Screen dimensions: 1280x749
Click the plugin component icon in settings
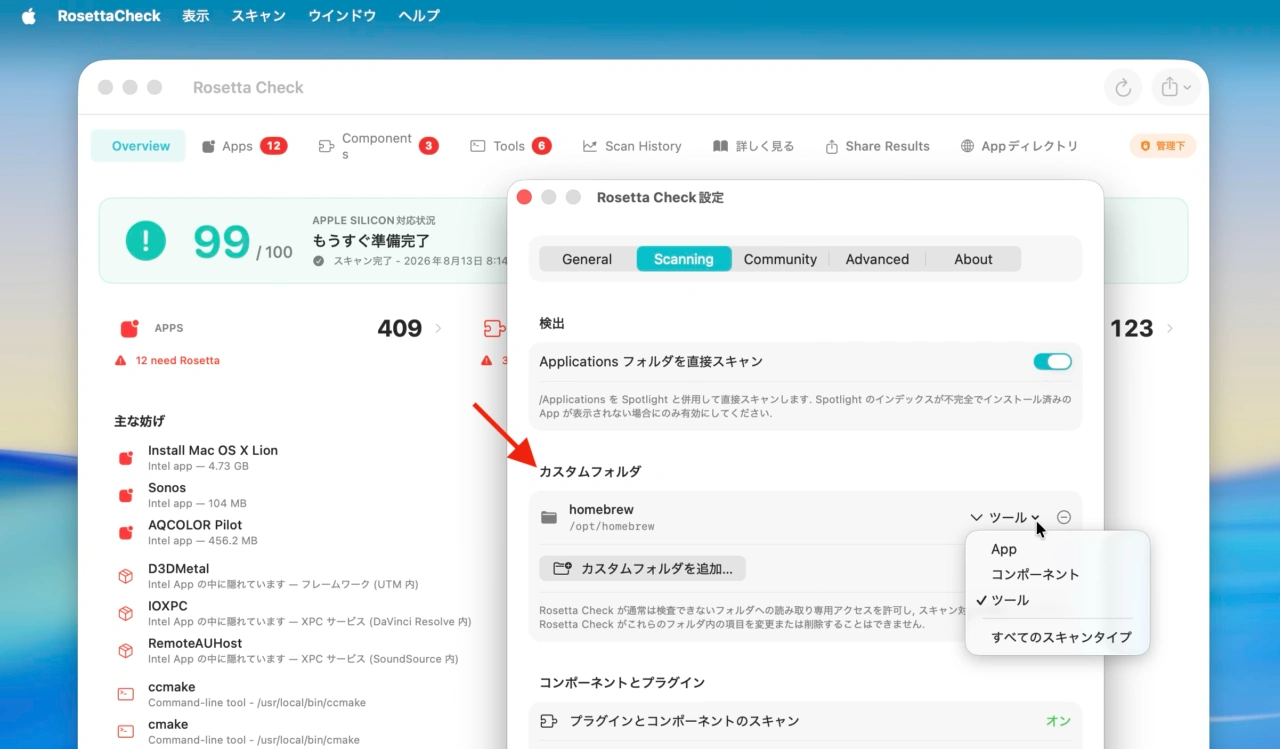click(548, 721)
